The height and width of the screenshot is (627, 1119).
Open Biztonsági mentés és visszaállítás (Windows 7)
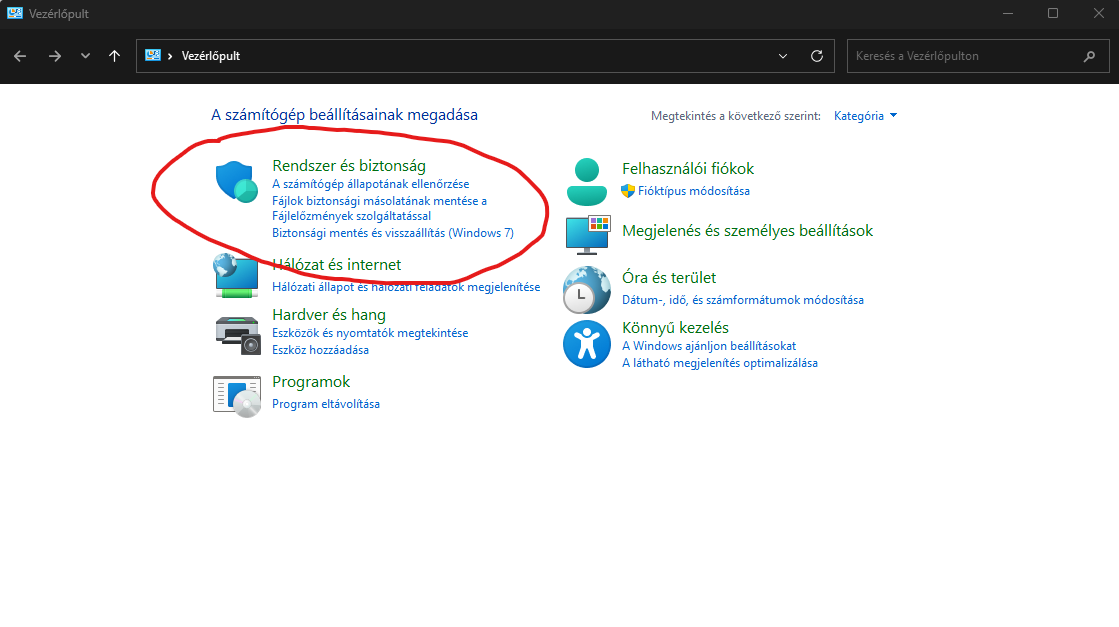393,233
